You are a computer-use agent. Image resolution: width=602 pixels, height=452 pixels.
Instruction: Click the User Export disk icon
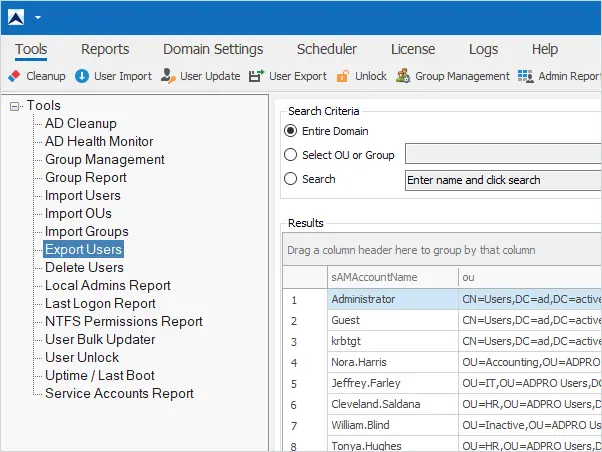click(256, 76)
